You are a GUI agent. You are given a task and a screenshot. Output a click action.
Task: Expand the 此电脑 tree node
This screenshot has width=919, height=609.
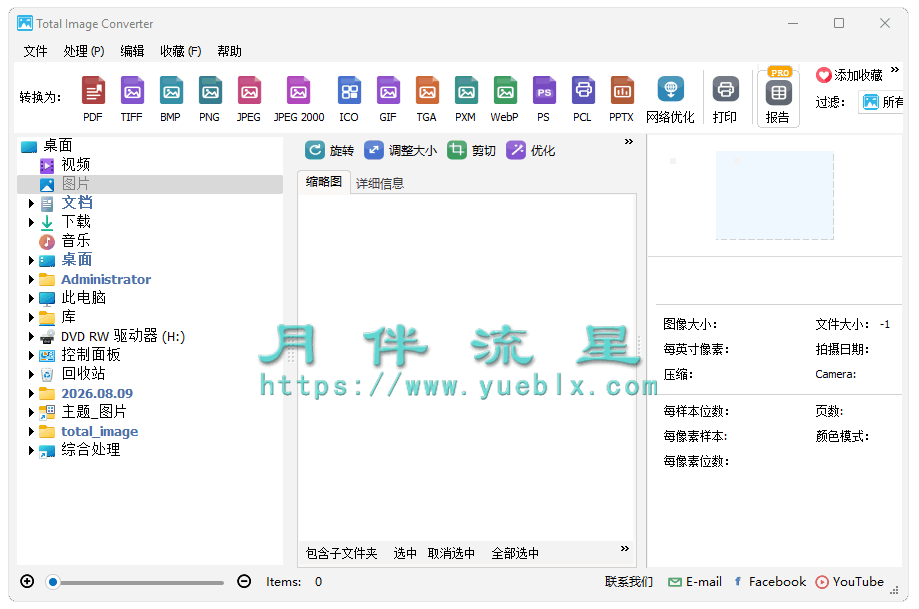[x=32, y=298]
